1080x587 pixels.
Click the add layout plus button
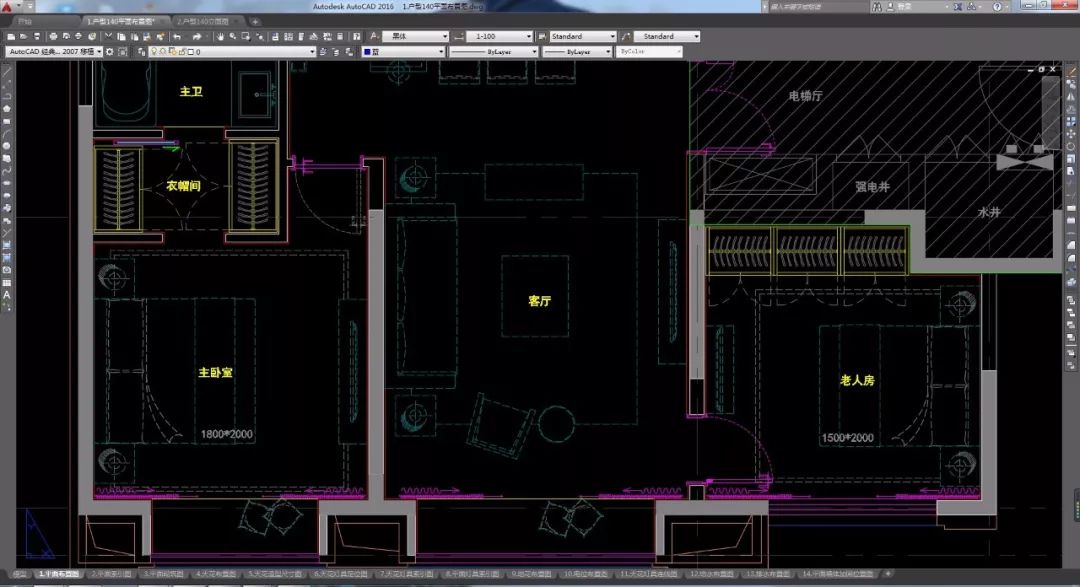[888, 575]
